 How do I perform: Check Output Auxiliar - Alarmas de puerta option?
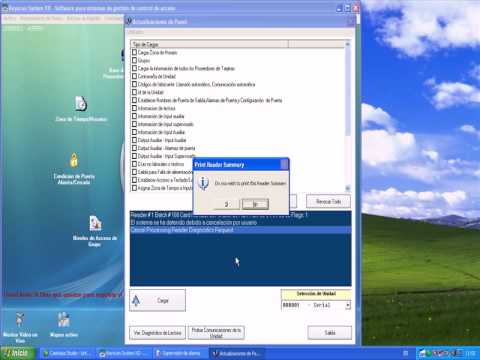coord(134,148)
